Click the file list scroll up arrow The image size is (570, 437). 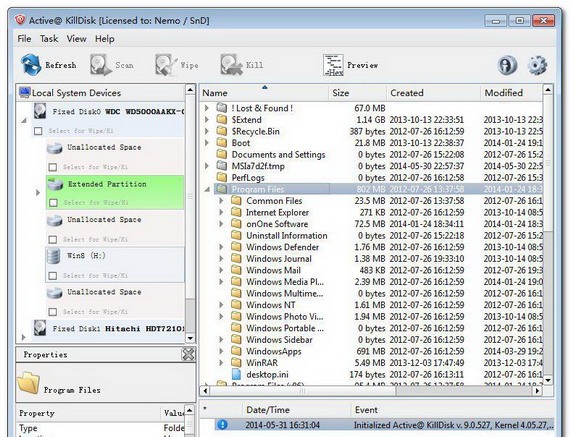(548, 89)
